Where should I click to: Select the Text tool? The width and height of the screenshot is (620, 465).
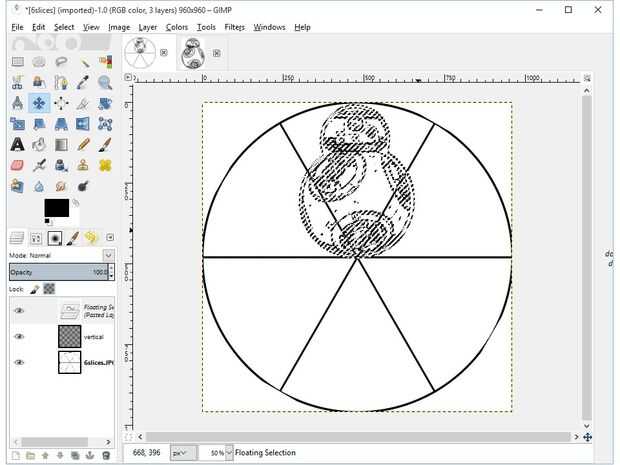click(17, 145)
